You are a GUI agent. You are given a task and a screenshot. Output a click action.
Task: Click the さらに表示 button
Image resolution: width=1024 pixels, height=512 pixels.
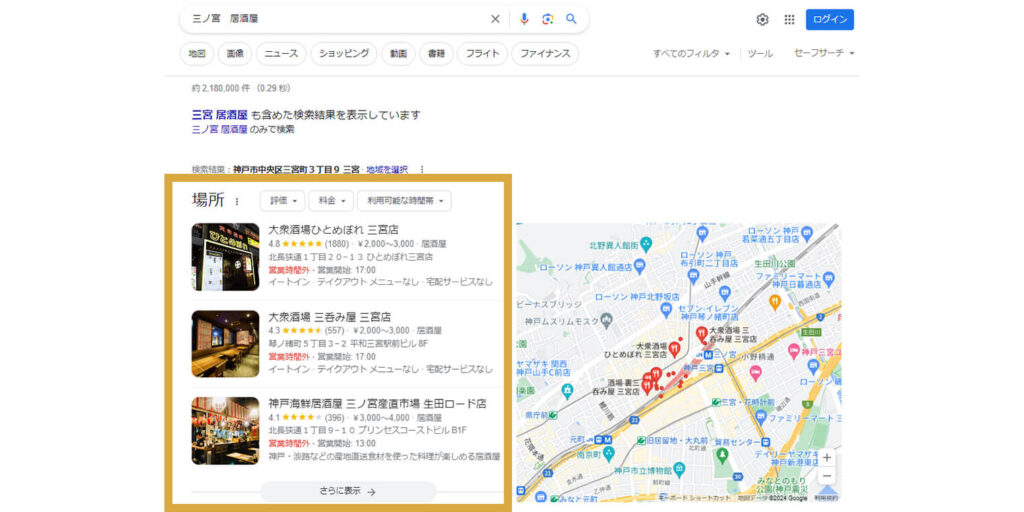tap(348, 492)
